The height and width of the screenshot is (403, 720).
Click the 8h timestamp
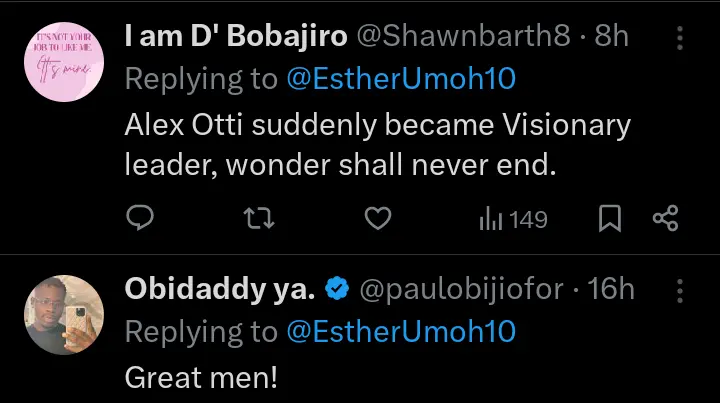pyautogui.click(x=611, y=38)
